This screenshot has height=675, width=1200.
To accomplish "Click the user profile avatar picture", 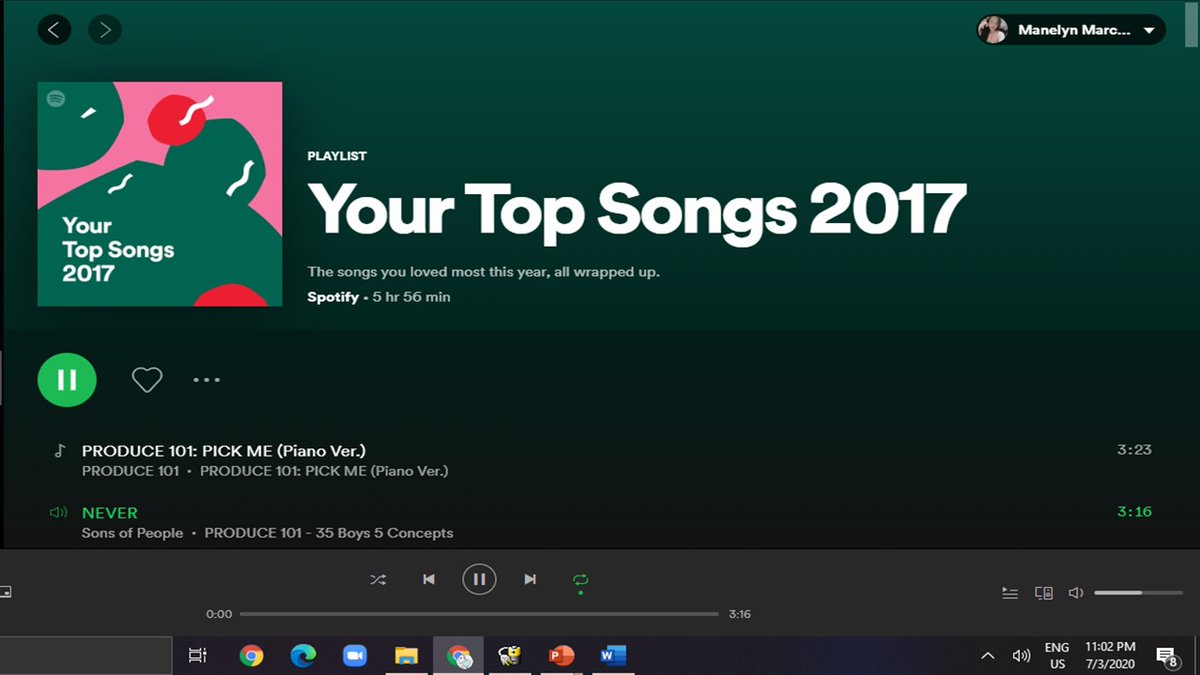I will pyautogui.click(x=993, y=30).
